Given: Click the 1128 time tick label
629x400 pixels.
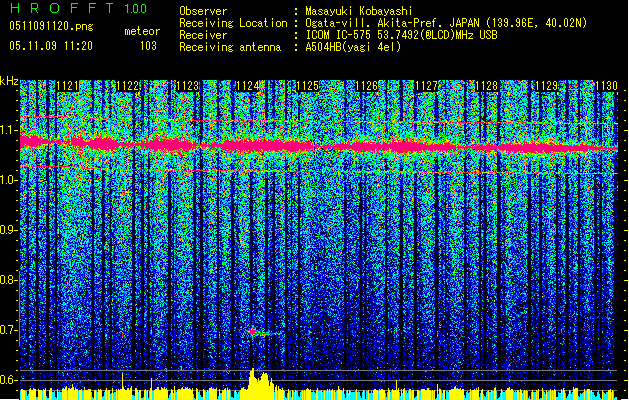Looking at the screenshot, I should (487, 87).
